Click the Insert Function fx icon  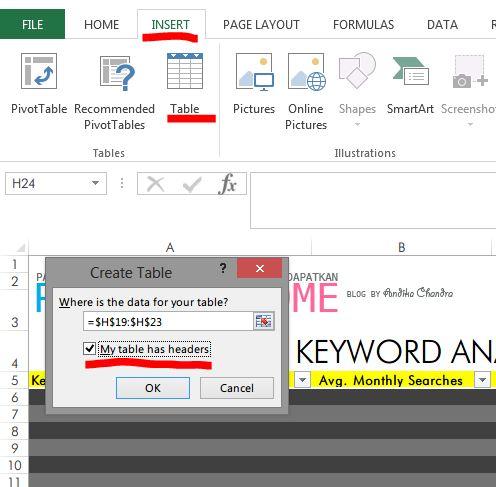pos(228,184)
